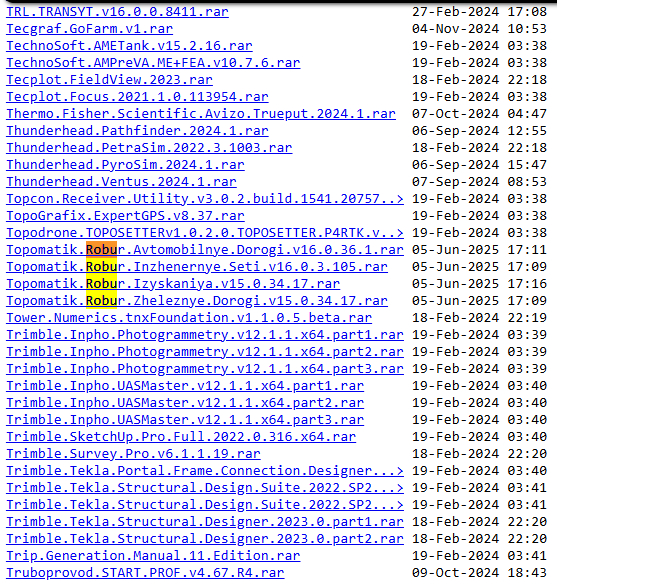Click Trimble.Tekla.Portal.Frame.Connection.Designer truncated link
Viewport: 653px width, 584px height.
coord(204,471)
